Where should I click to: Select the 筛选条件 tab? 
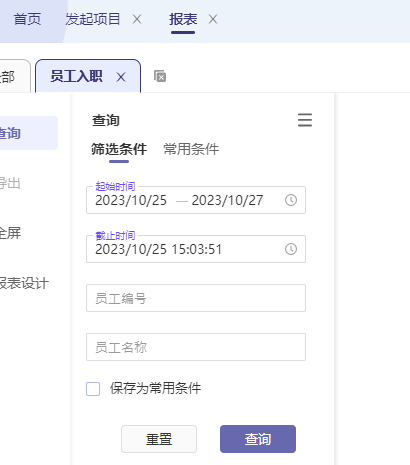pyautogui.click(x=119, y=149)
